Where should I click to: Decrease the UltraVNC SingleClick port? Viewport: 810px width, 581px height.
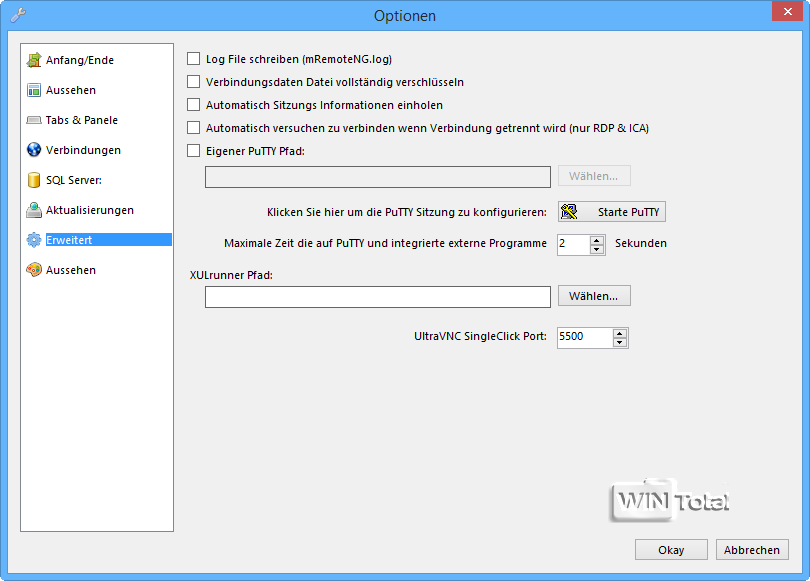coord(620,342)
